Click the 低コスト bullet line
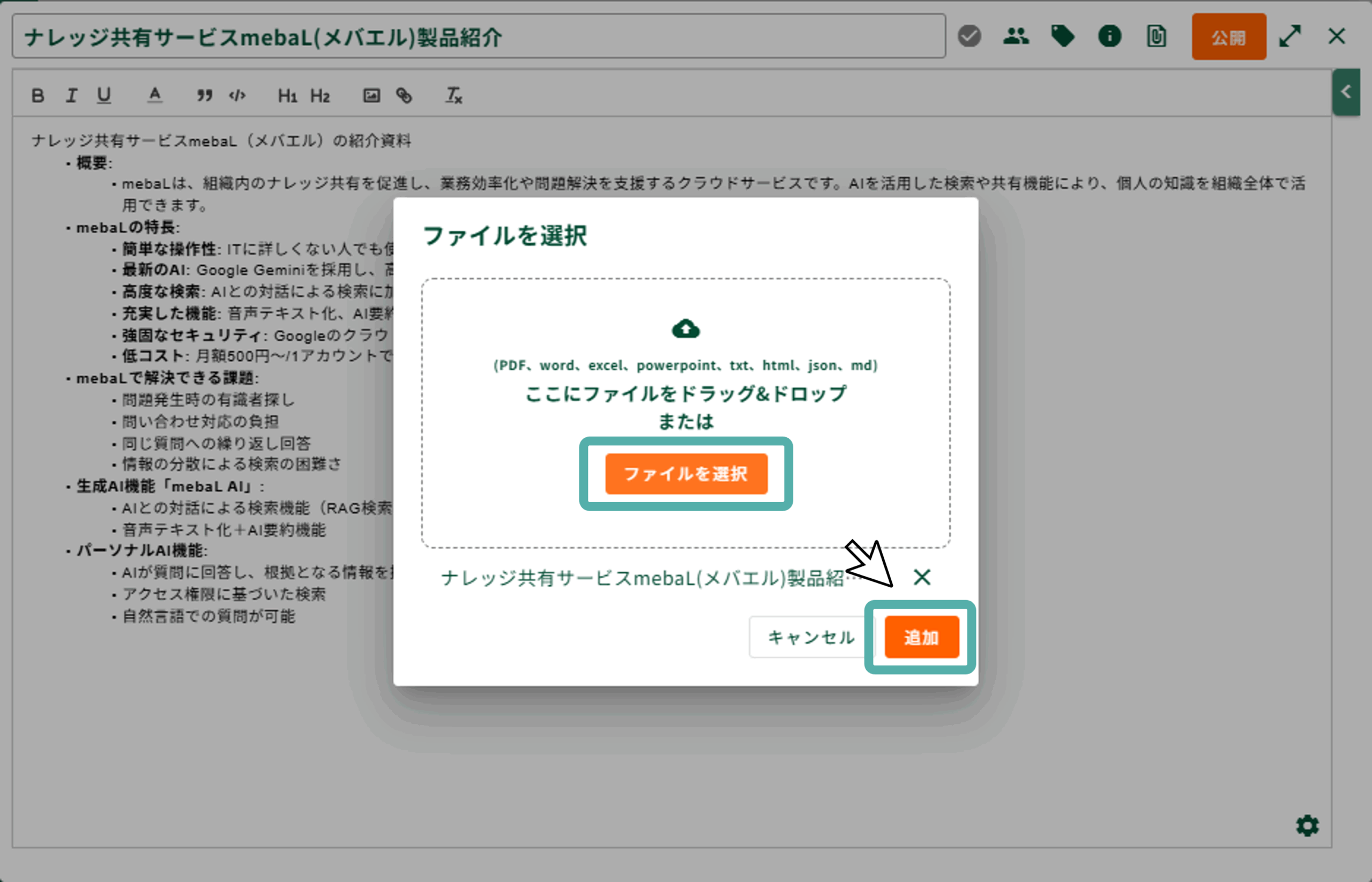This screenshot has height=882, width=1372. pos(257,356)
